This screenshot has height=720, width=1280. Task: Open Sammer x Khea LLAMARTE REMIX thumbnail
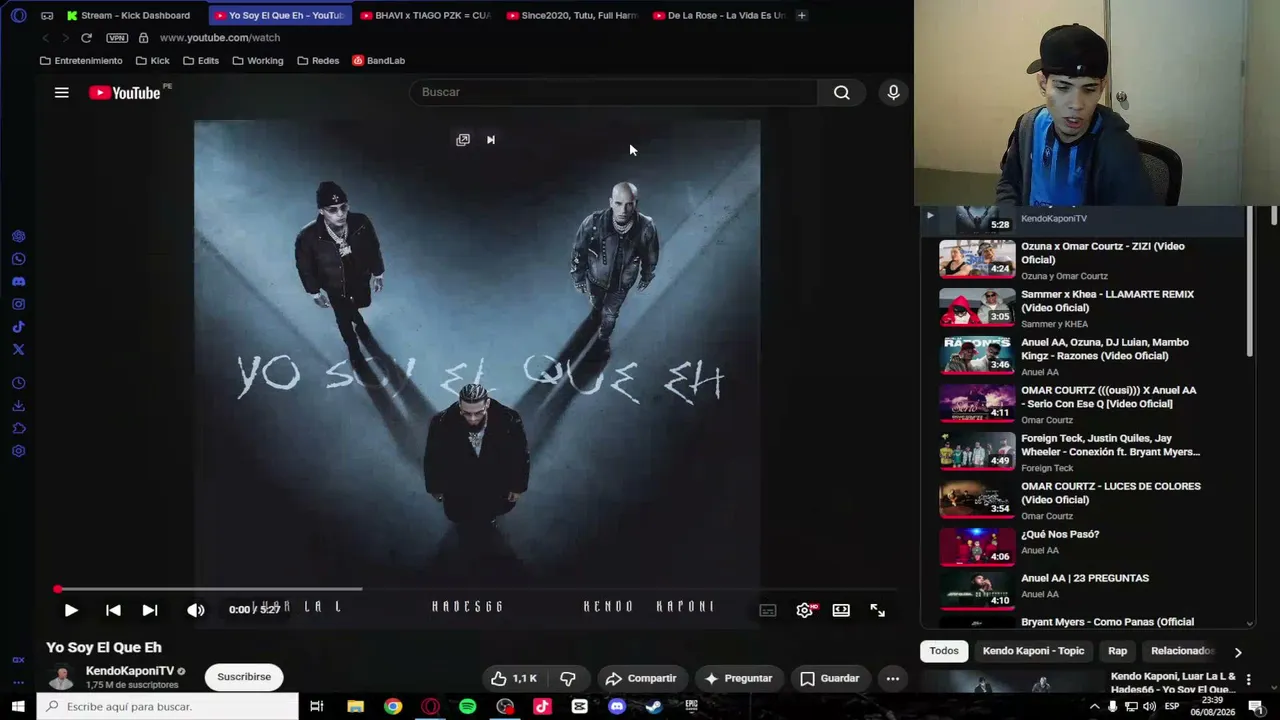click(977, 307)
